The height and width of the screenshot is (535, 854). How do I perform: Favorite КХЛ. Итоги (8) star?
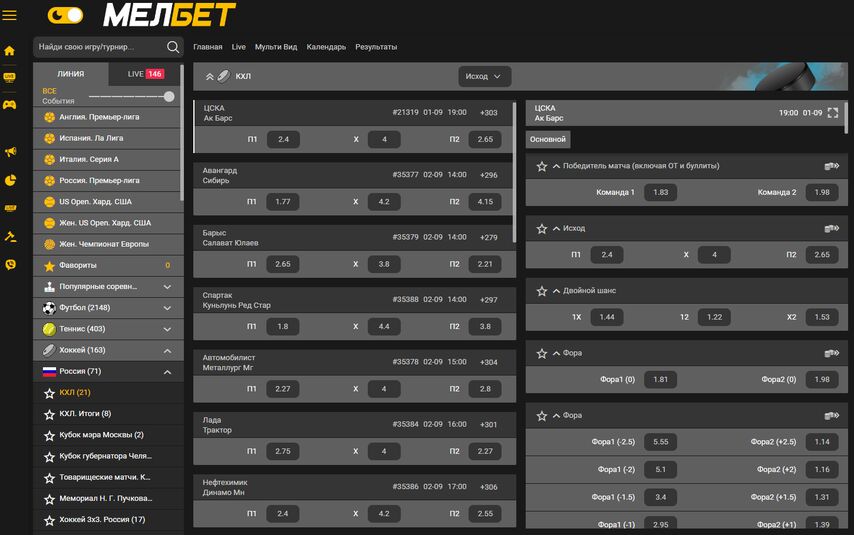pos(49,415)
